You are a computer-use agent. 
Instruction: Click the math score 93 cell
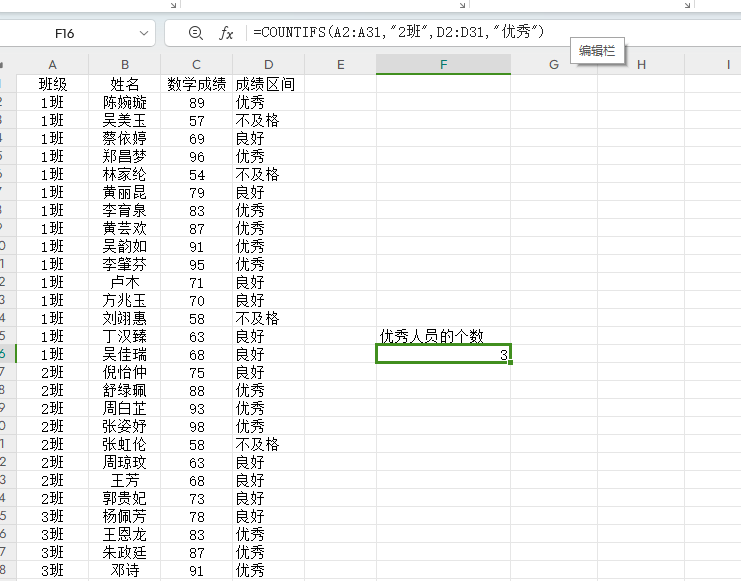click(197, 408)
